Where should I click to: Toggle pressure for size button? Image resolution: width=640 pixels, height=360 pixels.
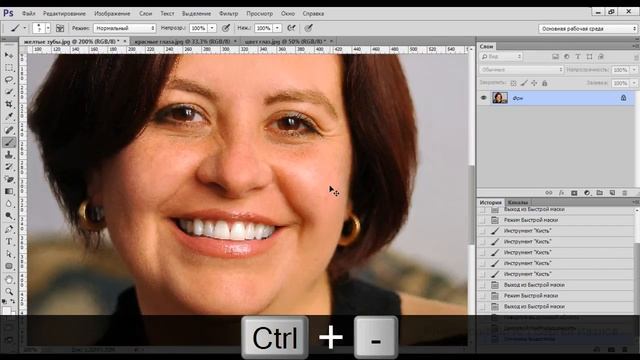pos(309,28)
